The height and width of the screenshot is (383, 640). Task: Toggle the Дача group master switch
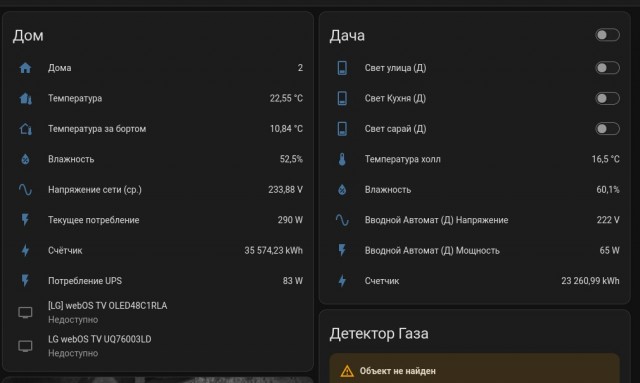pyautogui.click(x=607, y=35)
